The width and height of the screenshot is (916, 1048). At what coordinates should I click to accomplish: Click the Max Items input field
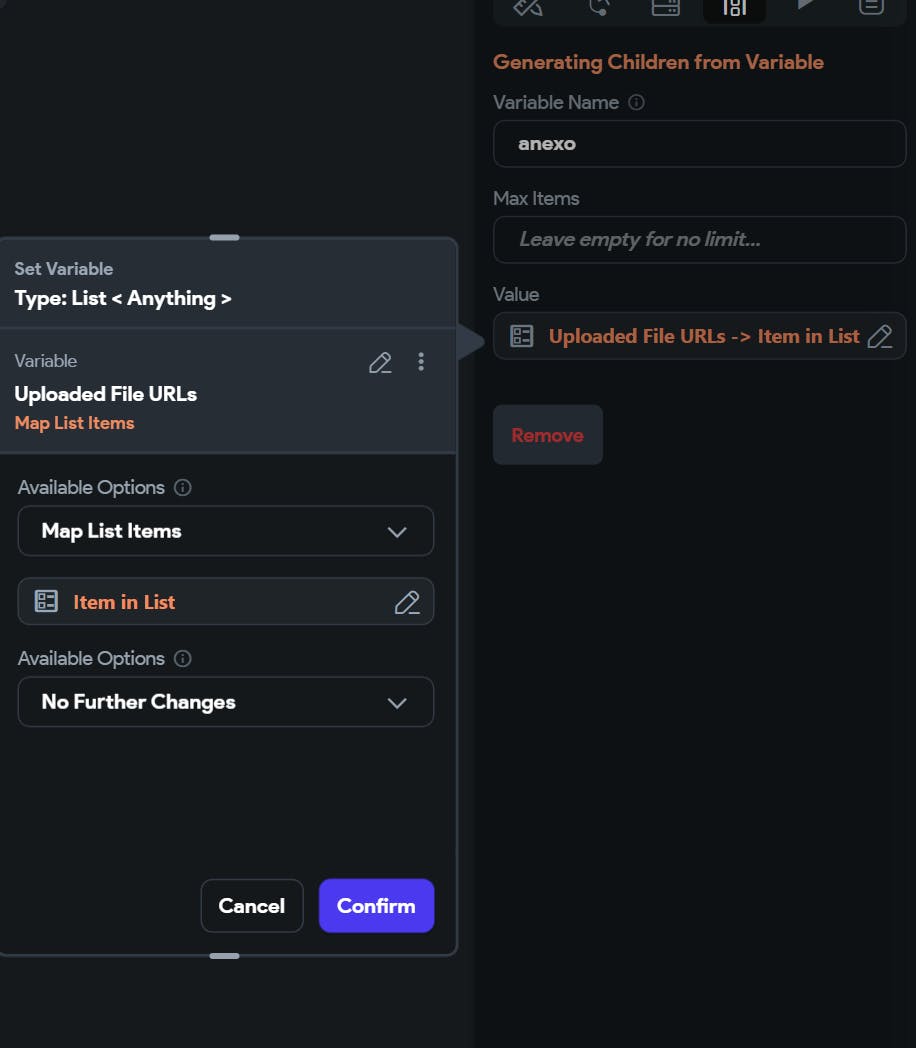699,240
